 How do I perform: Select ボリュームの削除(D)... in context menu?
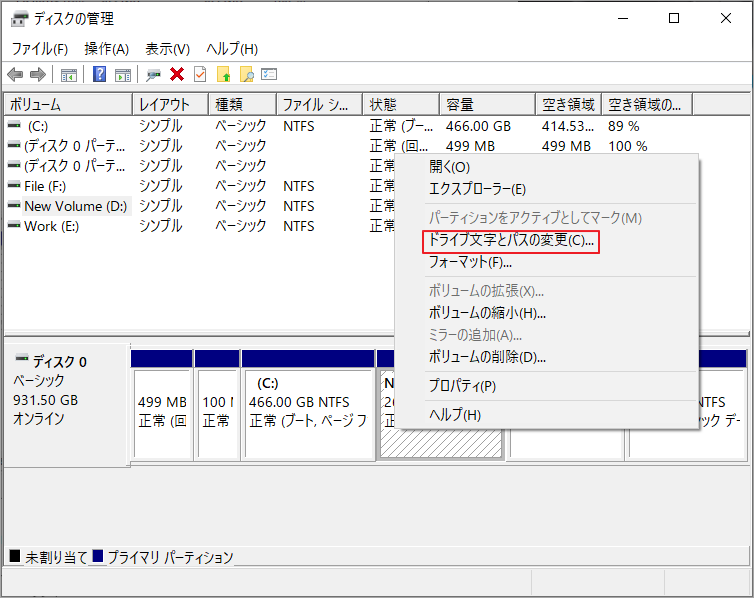click(x=487, y=357)
